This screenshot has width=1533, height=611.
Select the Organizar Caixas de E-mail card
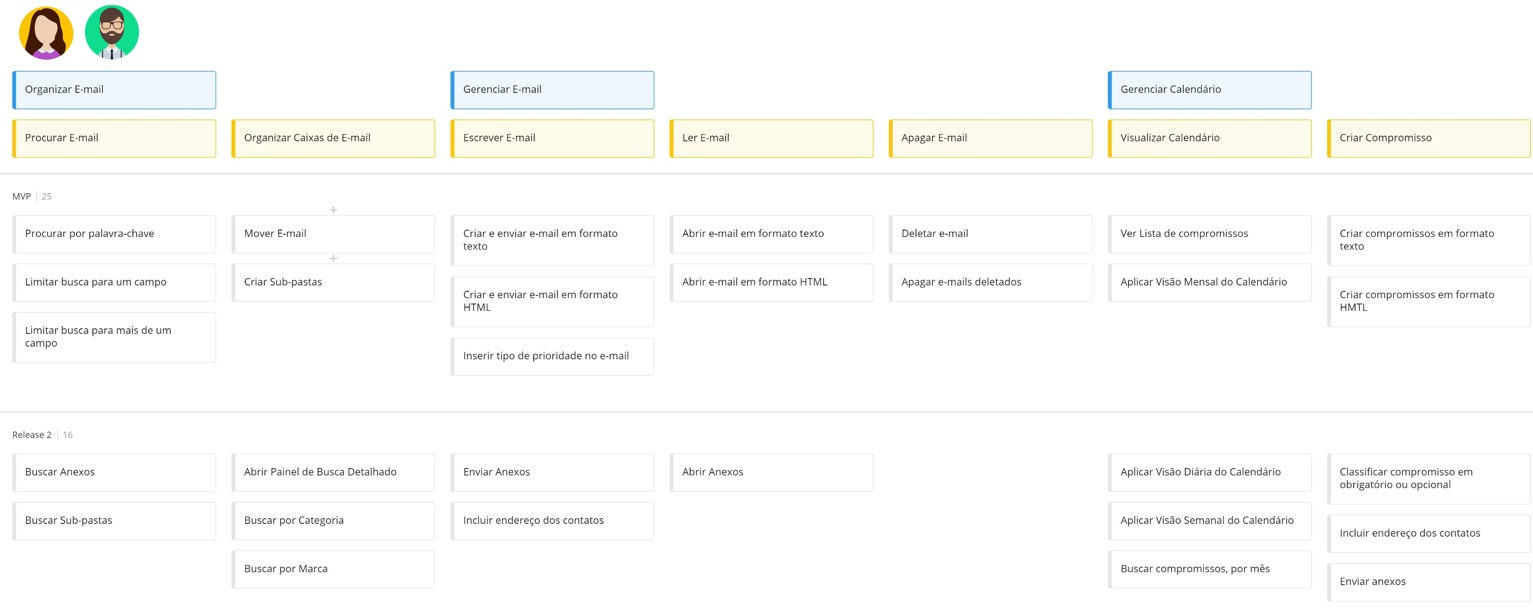tap(333, 138)
